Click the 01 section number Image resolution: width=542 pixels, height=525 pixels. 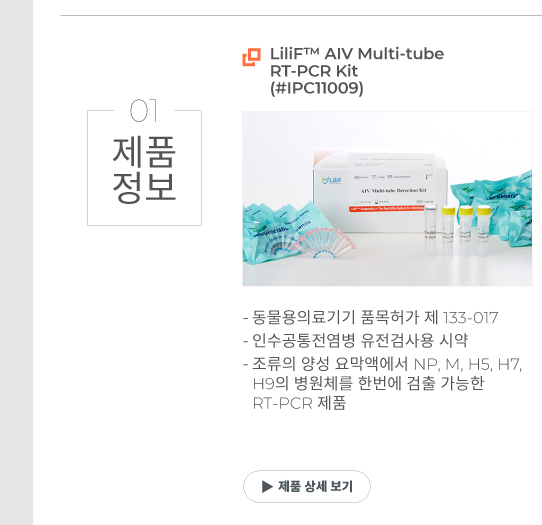point(143,110)
